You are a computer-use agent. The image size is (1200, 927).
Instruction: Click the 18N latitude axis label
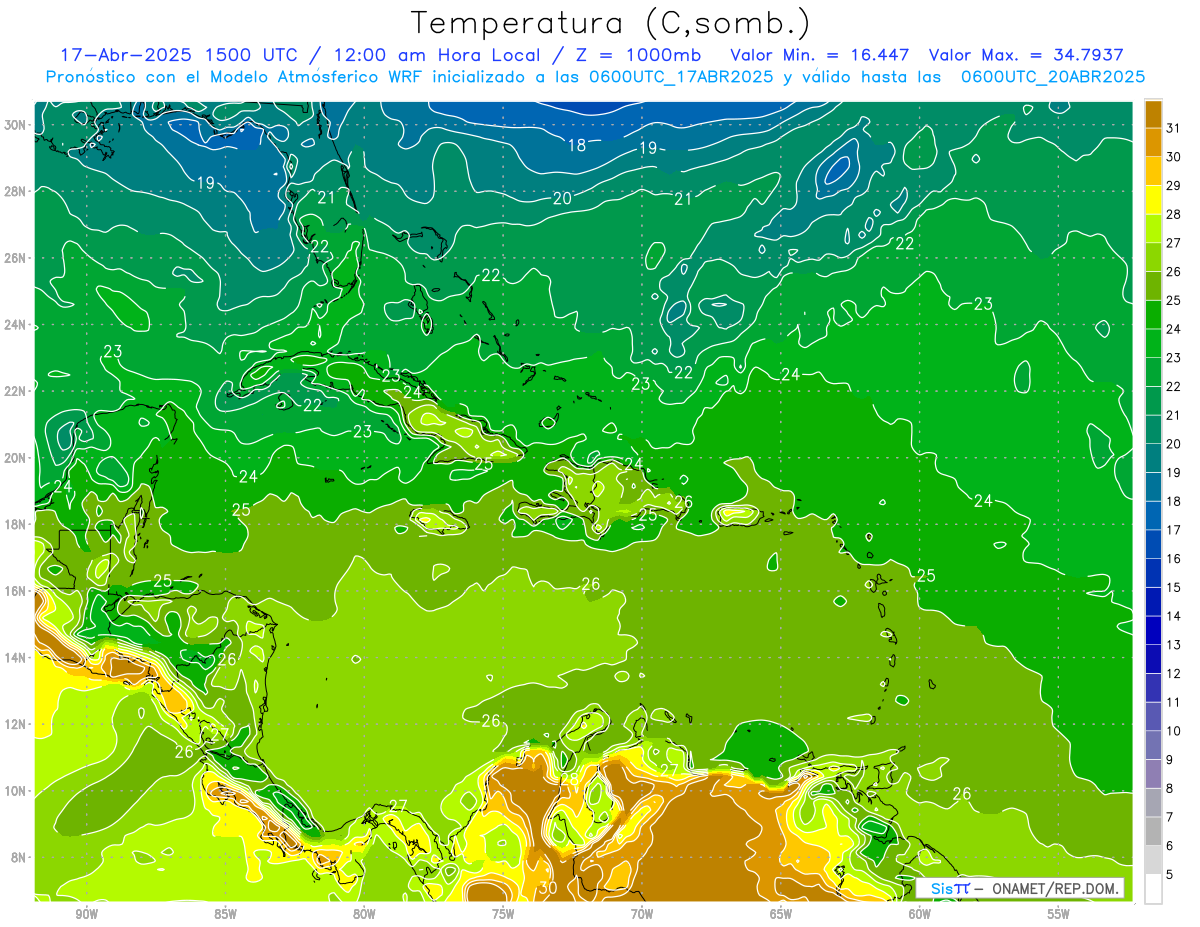click(16, 524)
